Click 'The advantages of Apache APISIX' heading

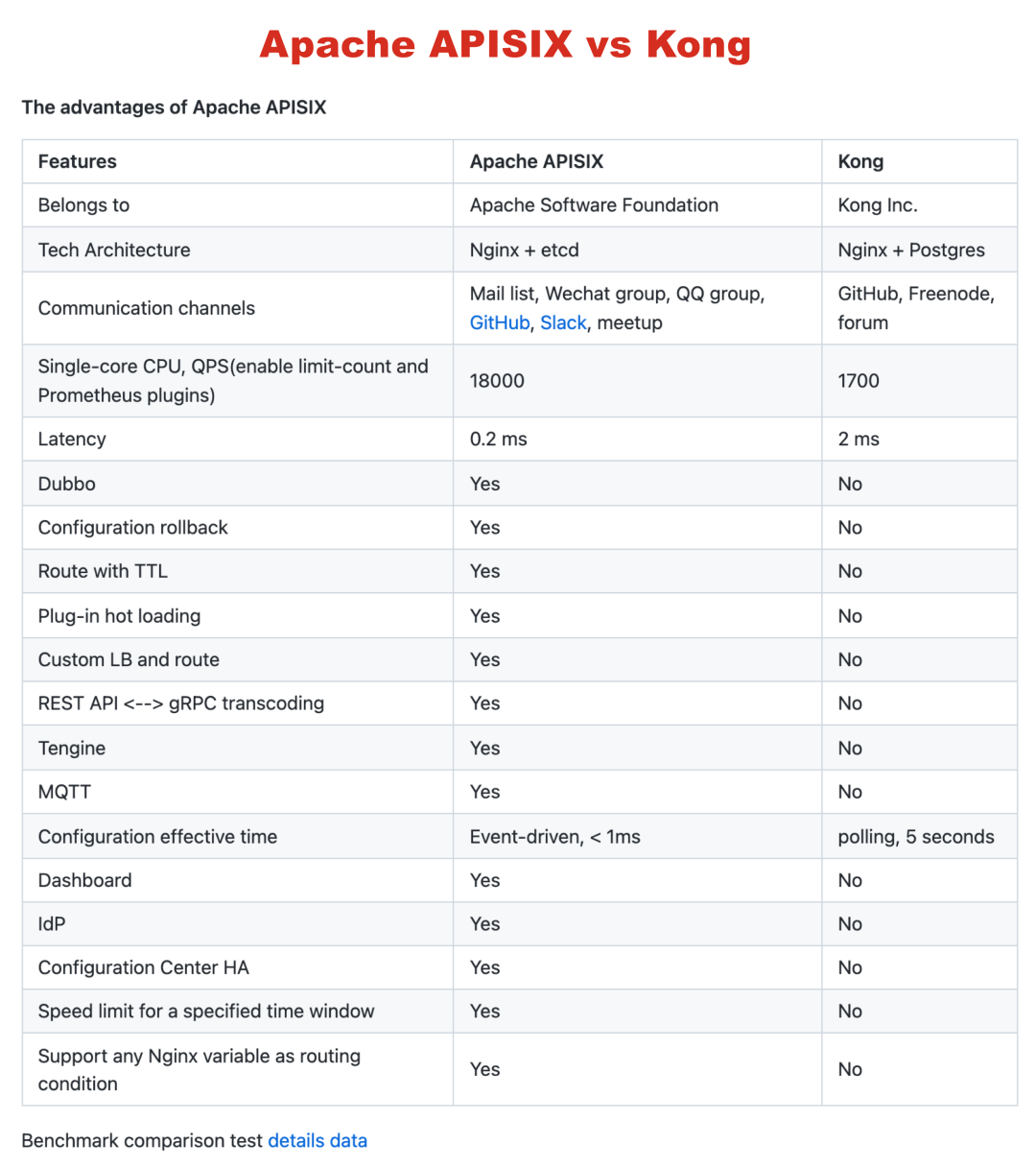pyautogui.click(x=174, y=107)
